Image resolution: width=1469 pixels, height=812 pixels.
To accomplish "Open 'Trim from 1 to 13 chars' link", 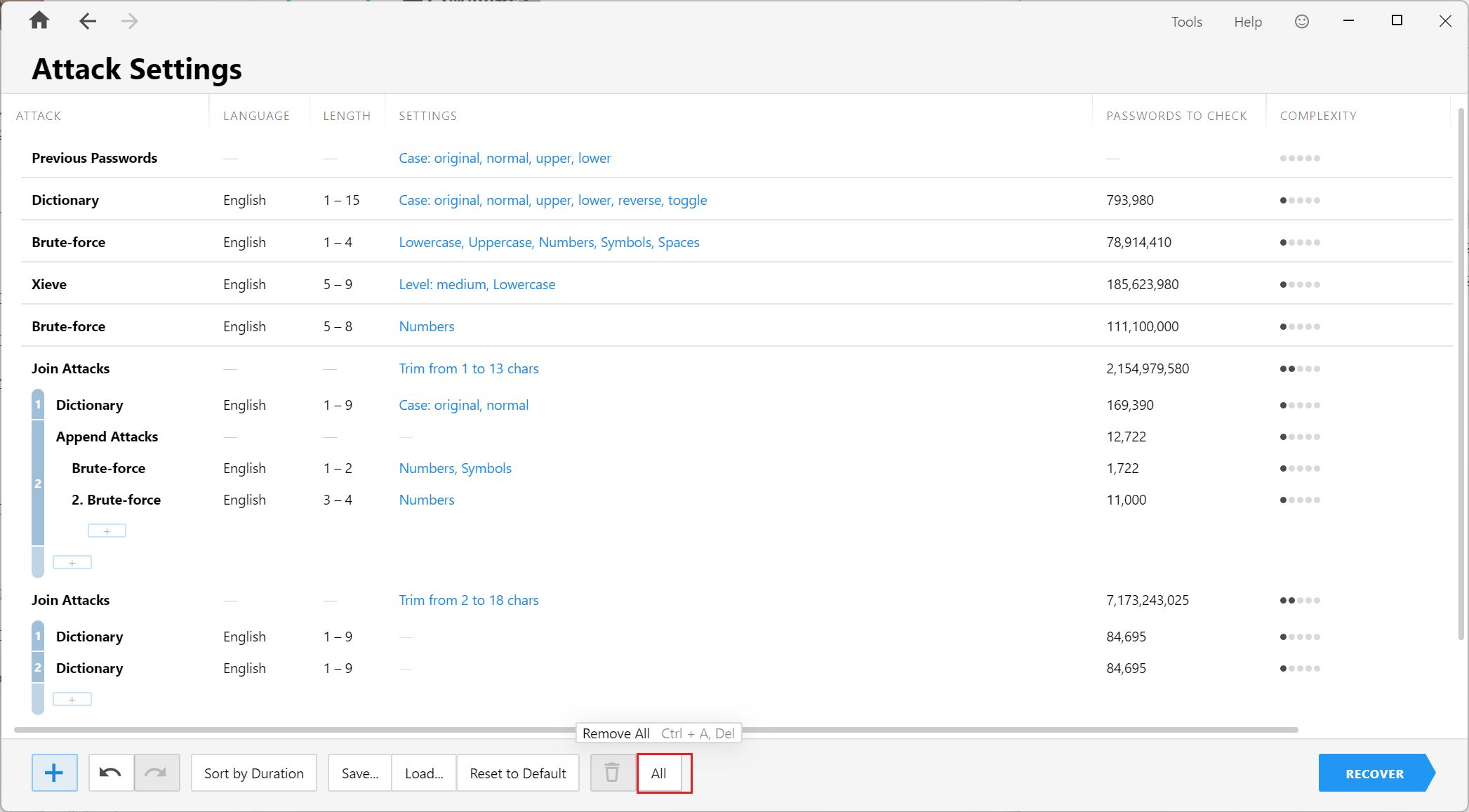I will tap(468, 368).
